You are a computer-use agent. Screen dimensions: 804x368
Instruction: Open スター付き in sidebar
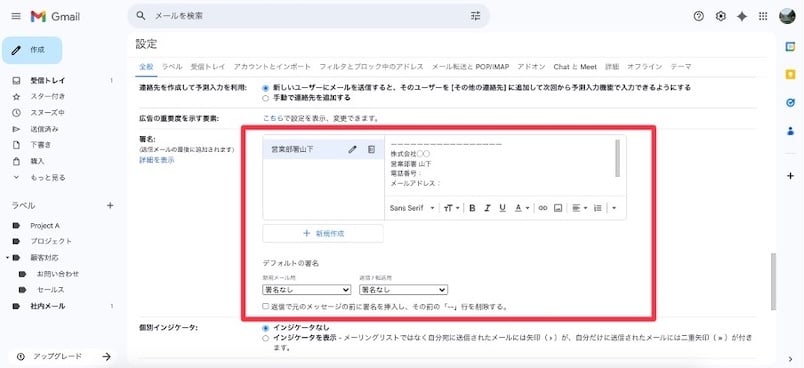(x=47, y=96)
